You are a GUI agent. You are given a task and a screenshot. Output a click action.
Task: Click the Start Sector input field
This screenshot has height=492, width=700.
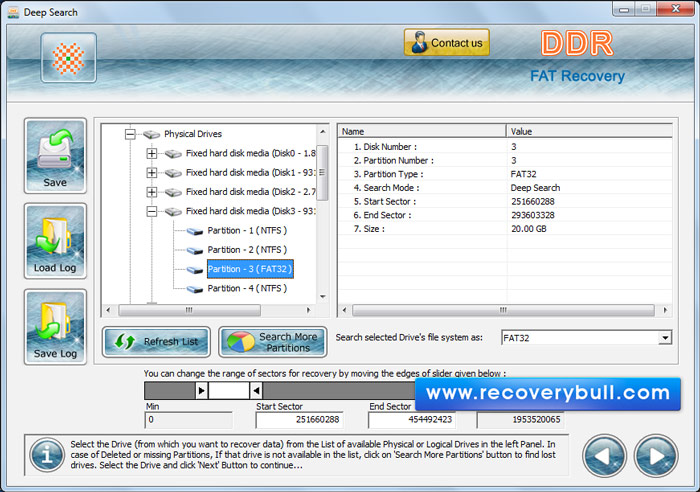(x=299, y=420)
